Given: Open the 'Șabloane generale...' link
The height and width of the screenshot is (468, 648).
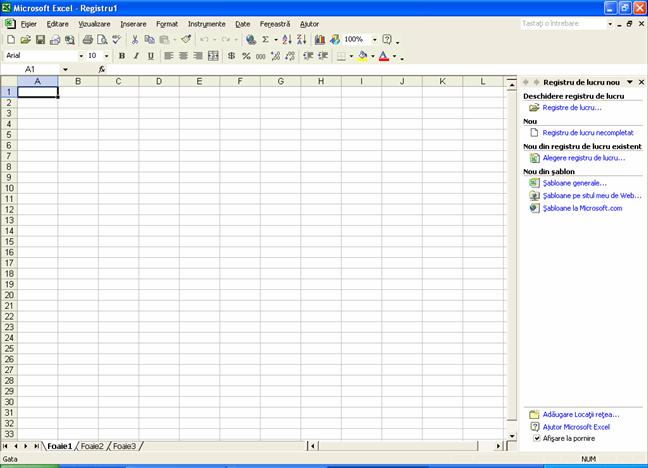Looking at the screenshot, I should [574, 183].
